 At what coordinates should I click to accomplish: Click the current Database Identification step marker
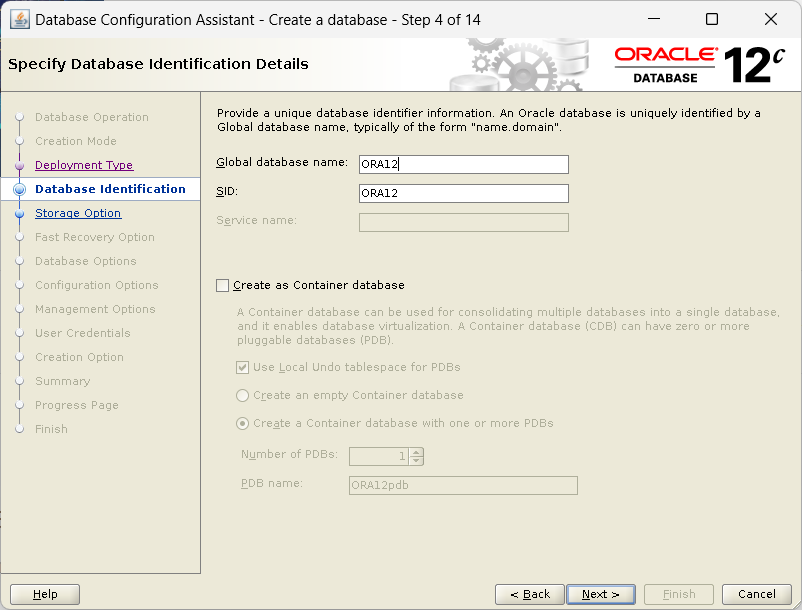[19, 189]
